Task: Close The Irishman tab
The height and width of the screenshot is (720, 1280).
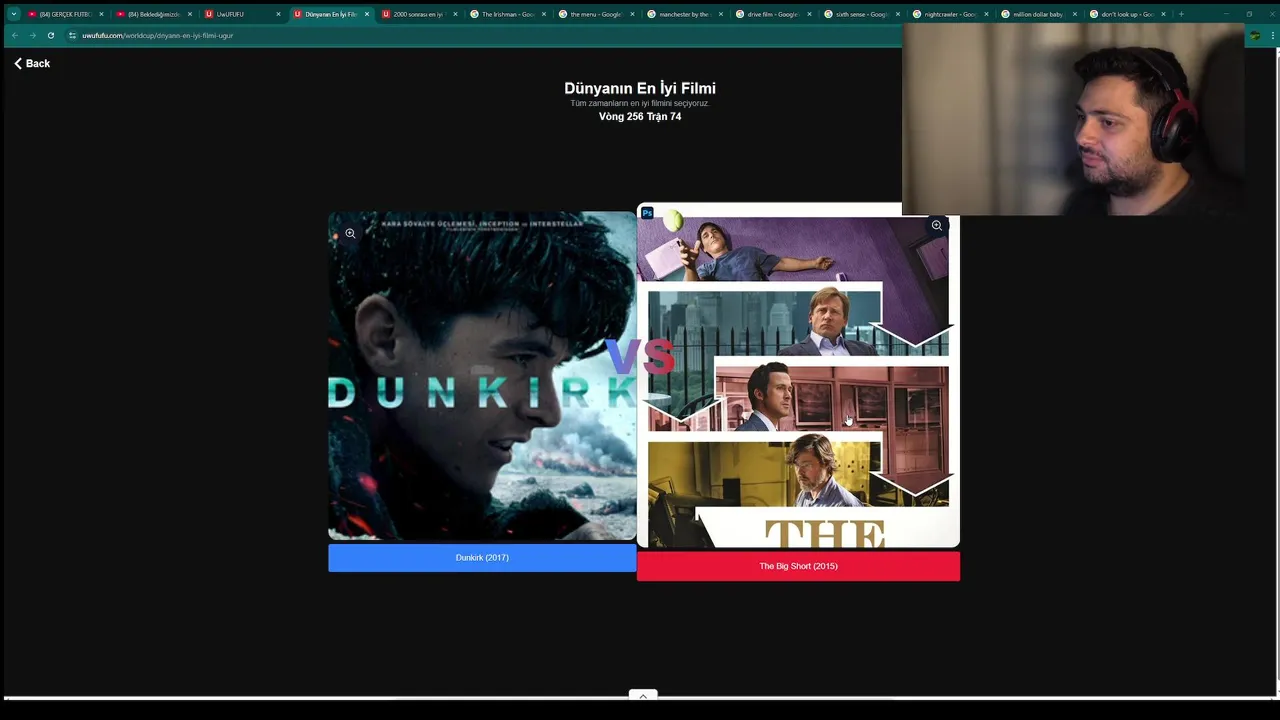Action: [544, 14]
